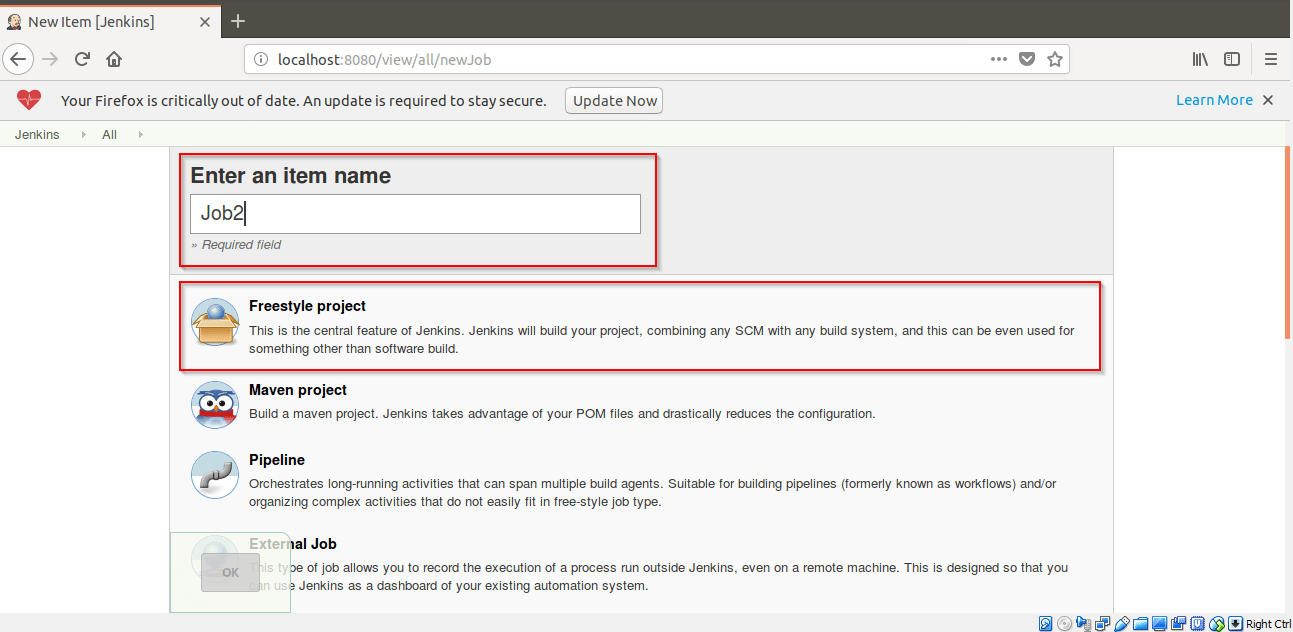Select the Maven project title

298,390
